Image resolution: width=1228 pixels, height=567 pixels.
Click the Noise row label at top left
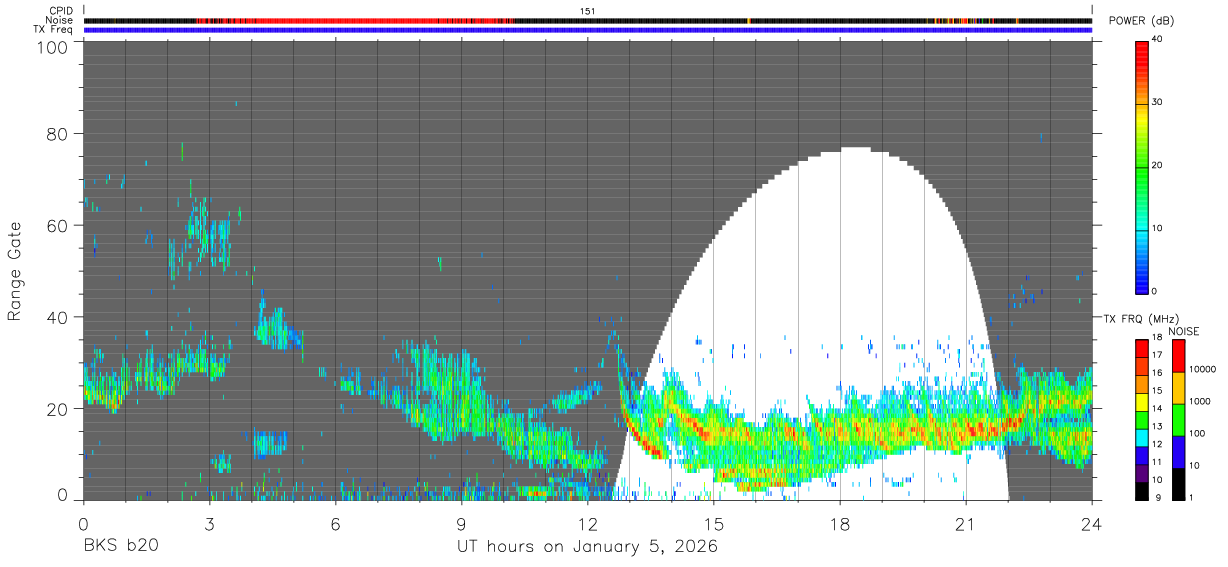tap(59, 20)
